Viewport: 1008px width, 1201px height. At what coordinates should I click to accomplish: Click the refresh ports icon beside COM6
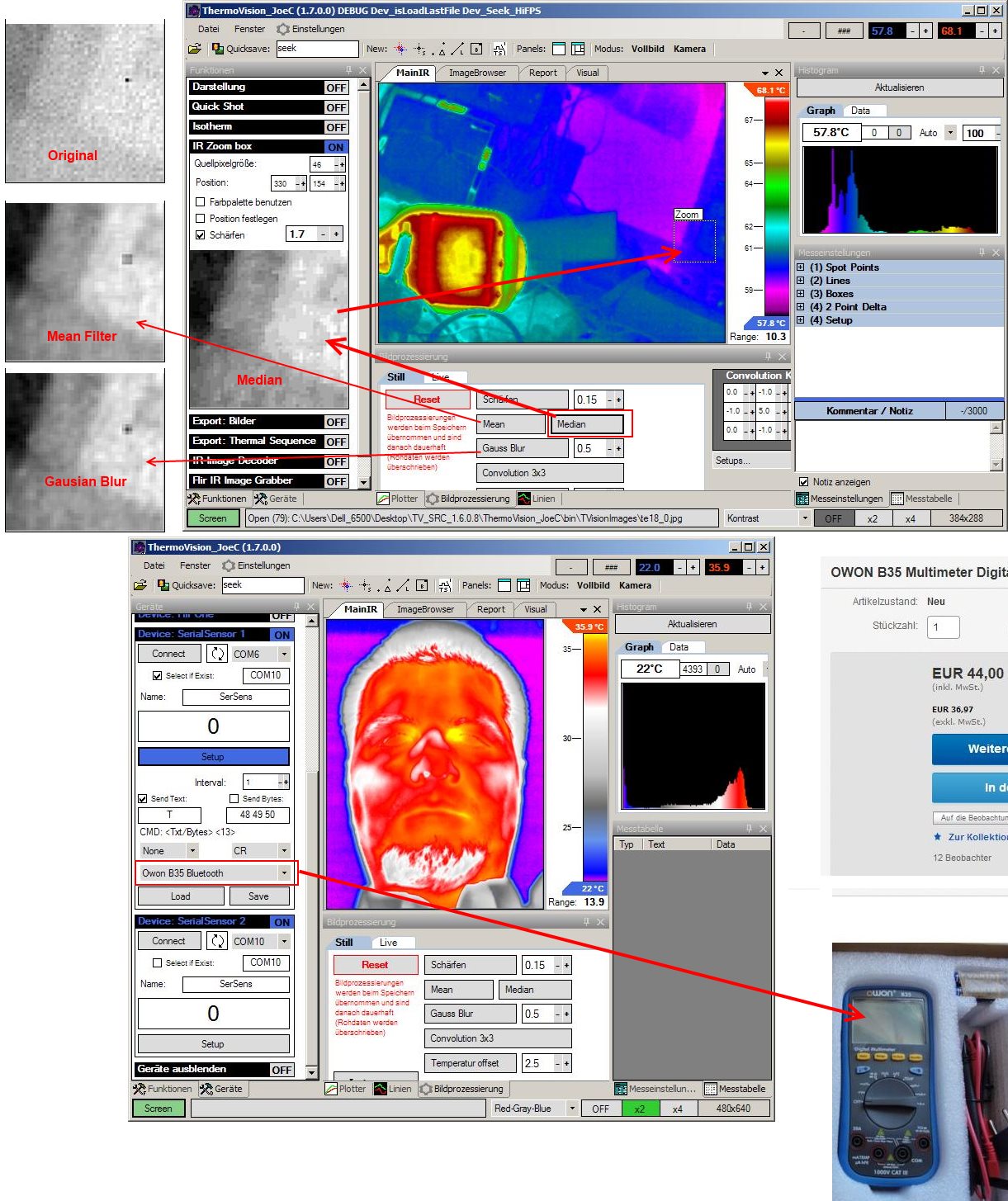pyautogui.click(x=217, y=654)
